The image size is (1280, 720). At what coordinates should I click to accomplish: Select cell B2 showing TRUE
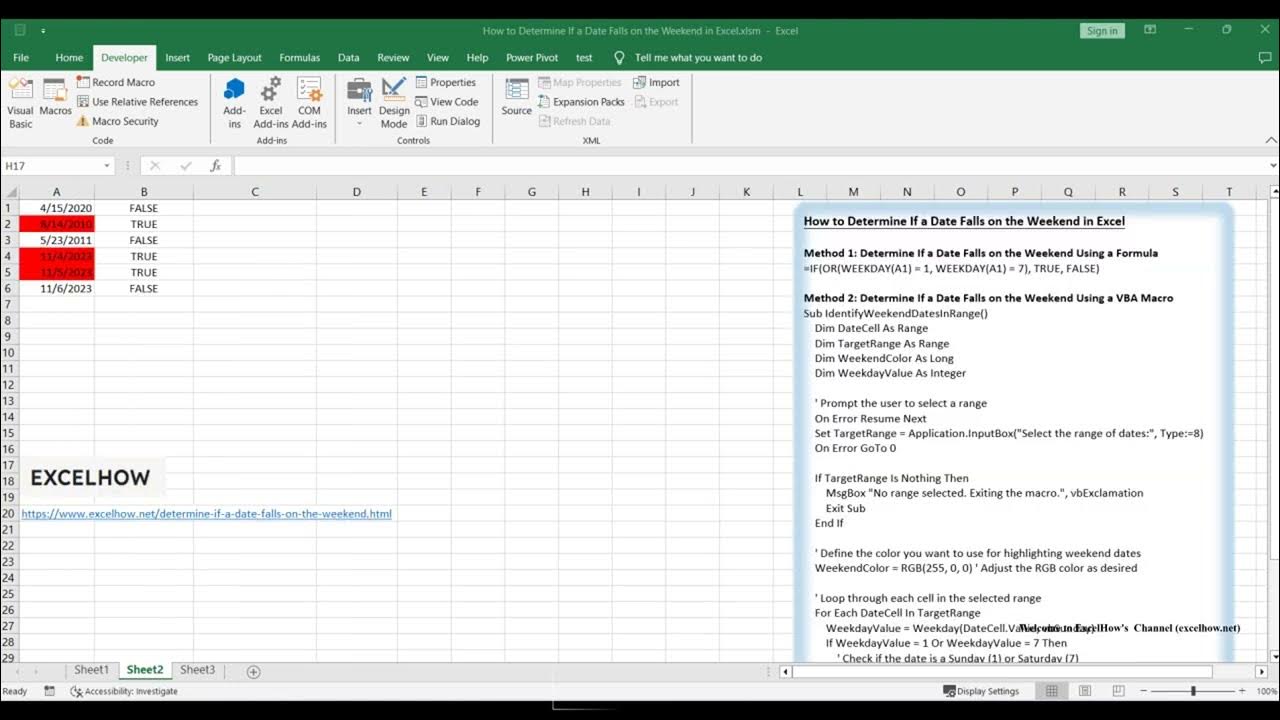click(144, 224)
